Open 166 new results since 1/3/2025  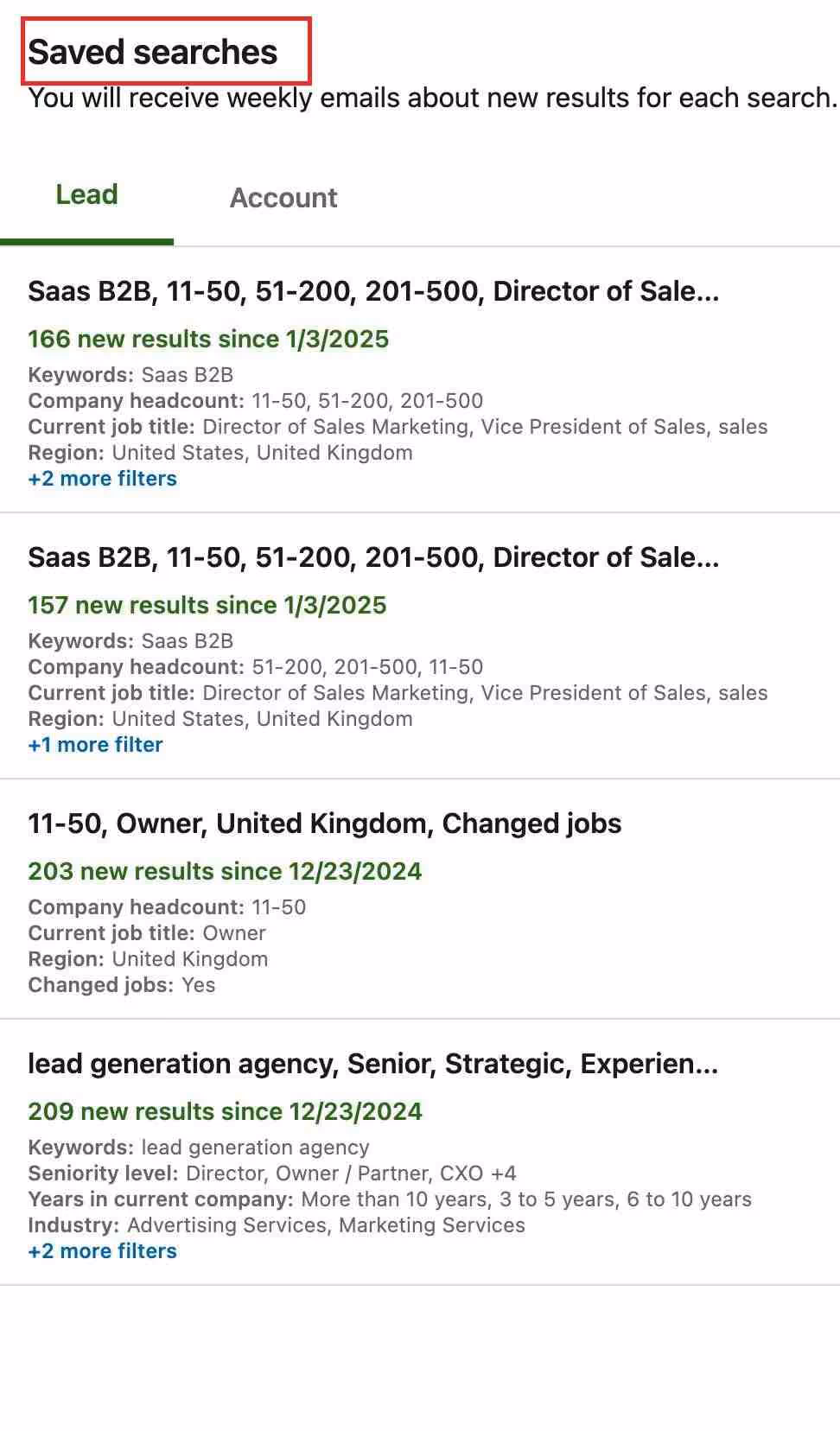coord(208,339)
